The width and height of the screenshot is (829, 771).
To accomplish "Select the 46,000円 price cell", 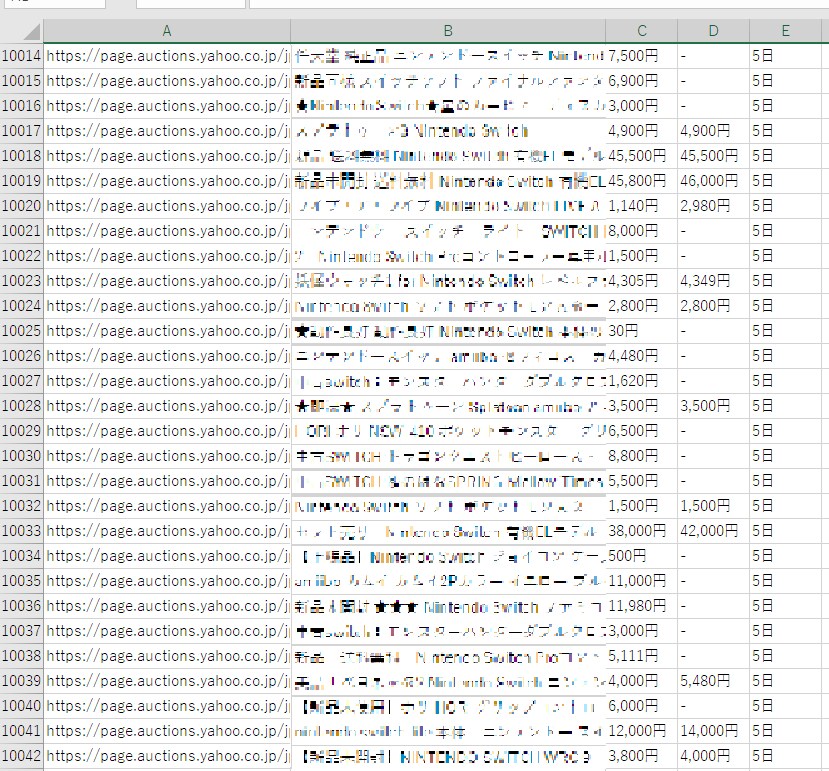I will (713, 181).
